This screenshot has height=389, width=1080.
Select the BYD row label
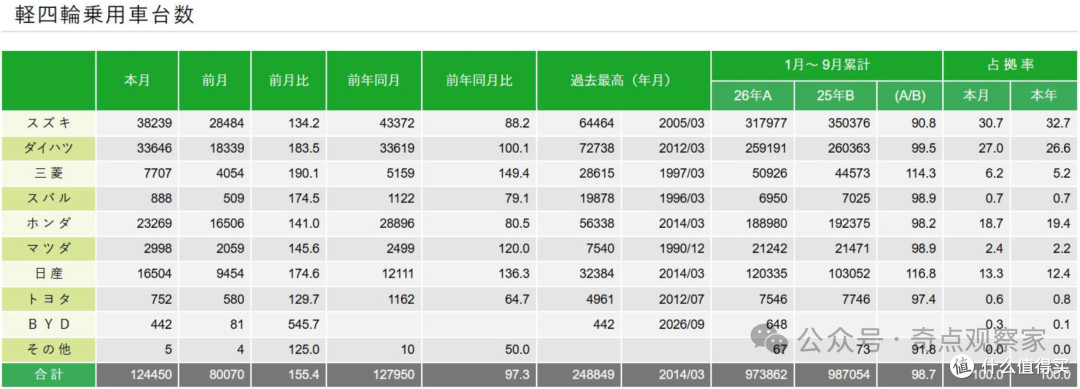(48, 324)
